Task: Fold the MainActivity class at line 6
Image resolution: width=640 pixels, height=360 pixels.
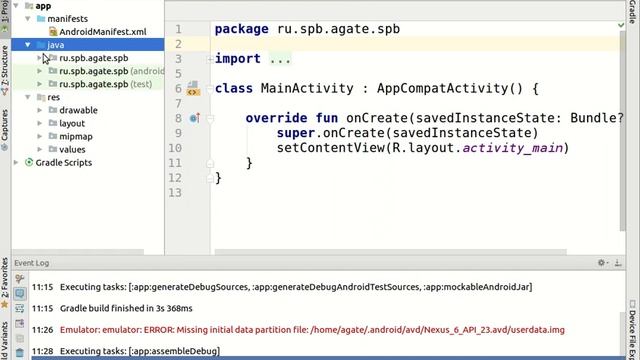Action: [210, 89]
